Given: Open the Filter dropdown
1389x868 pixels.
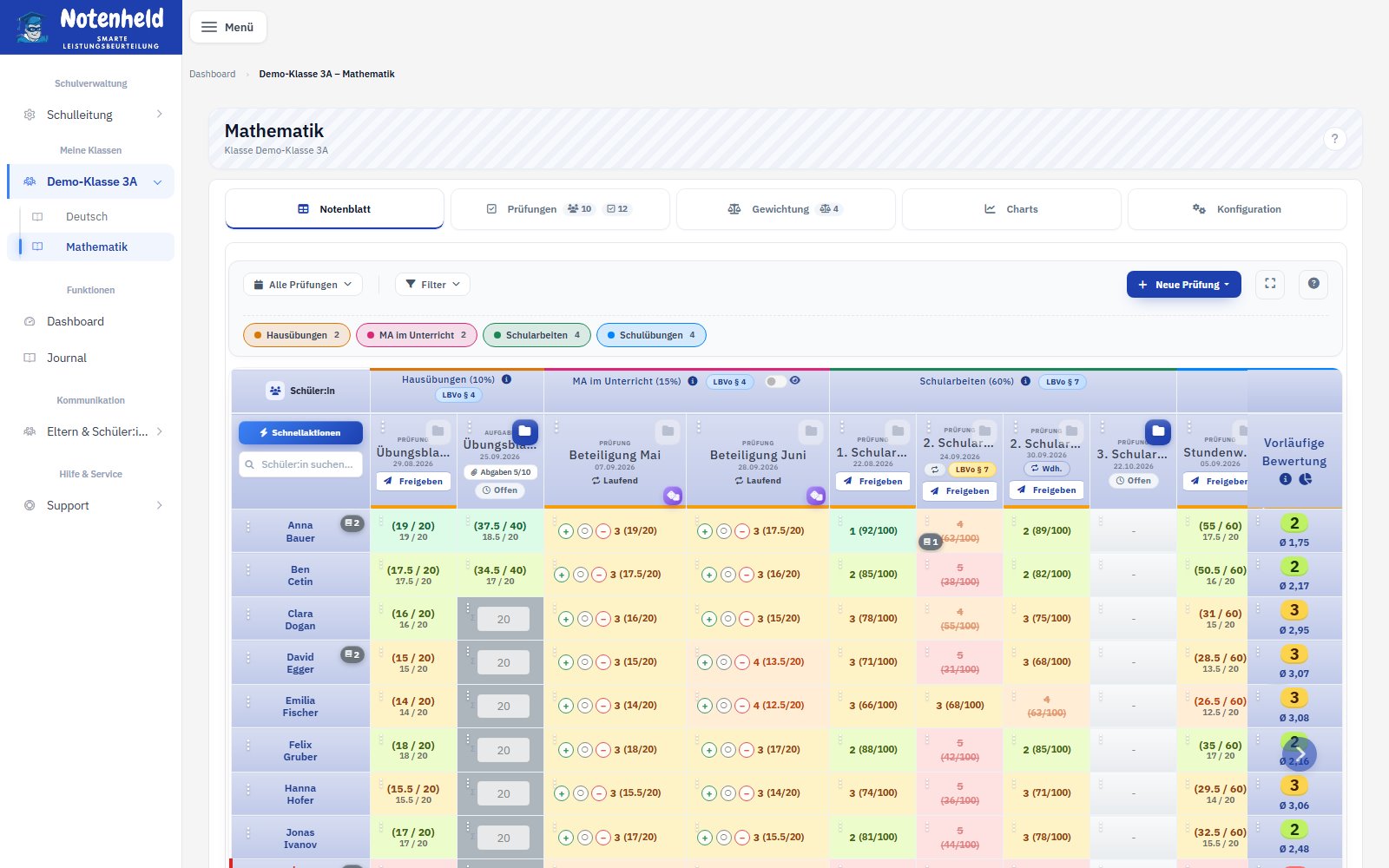Looking at the screenshot, I should pos(432,285).
